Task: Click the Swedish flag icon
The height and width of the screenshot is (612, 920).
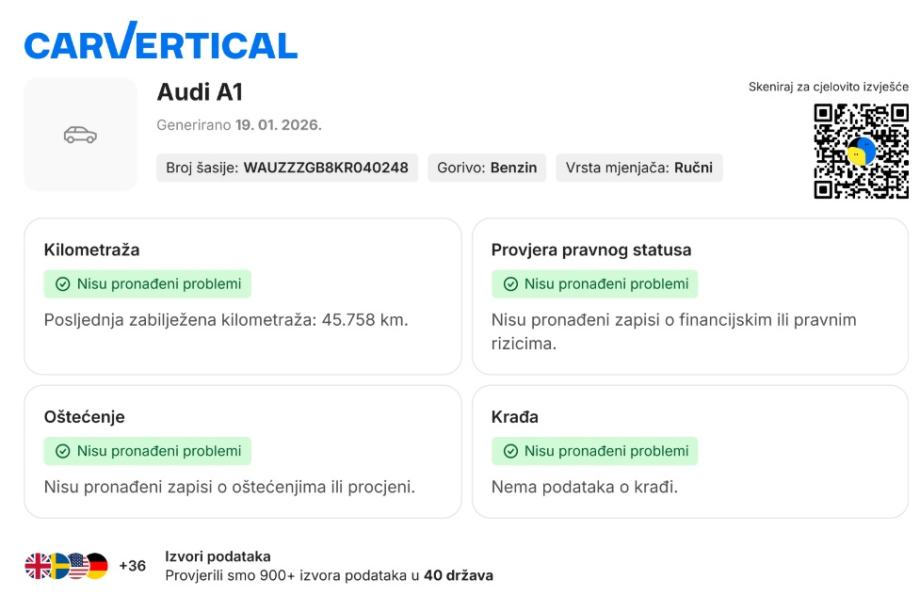Action: [57, 566]
